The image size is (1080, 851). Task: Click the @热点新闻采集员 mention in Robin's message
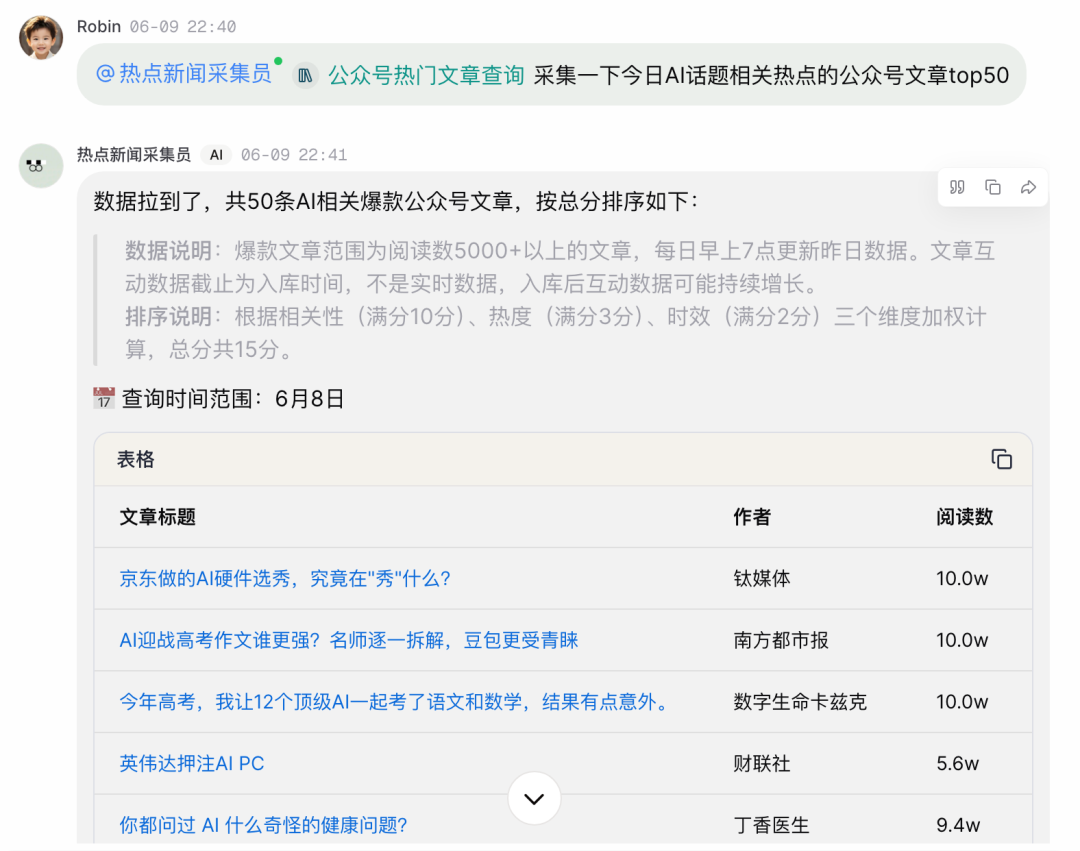coord(183,74)
